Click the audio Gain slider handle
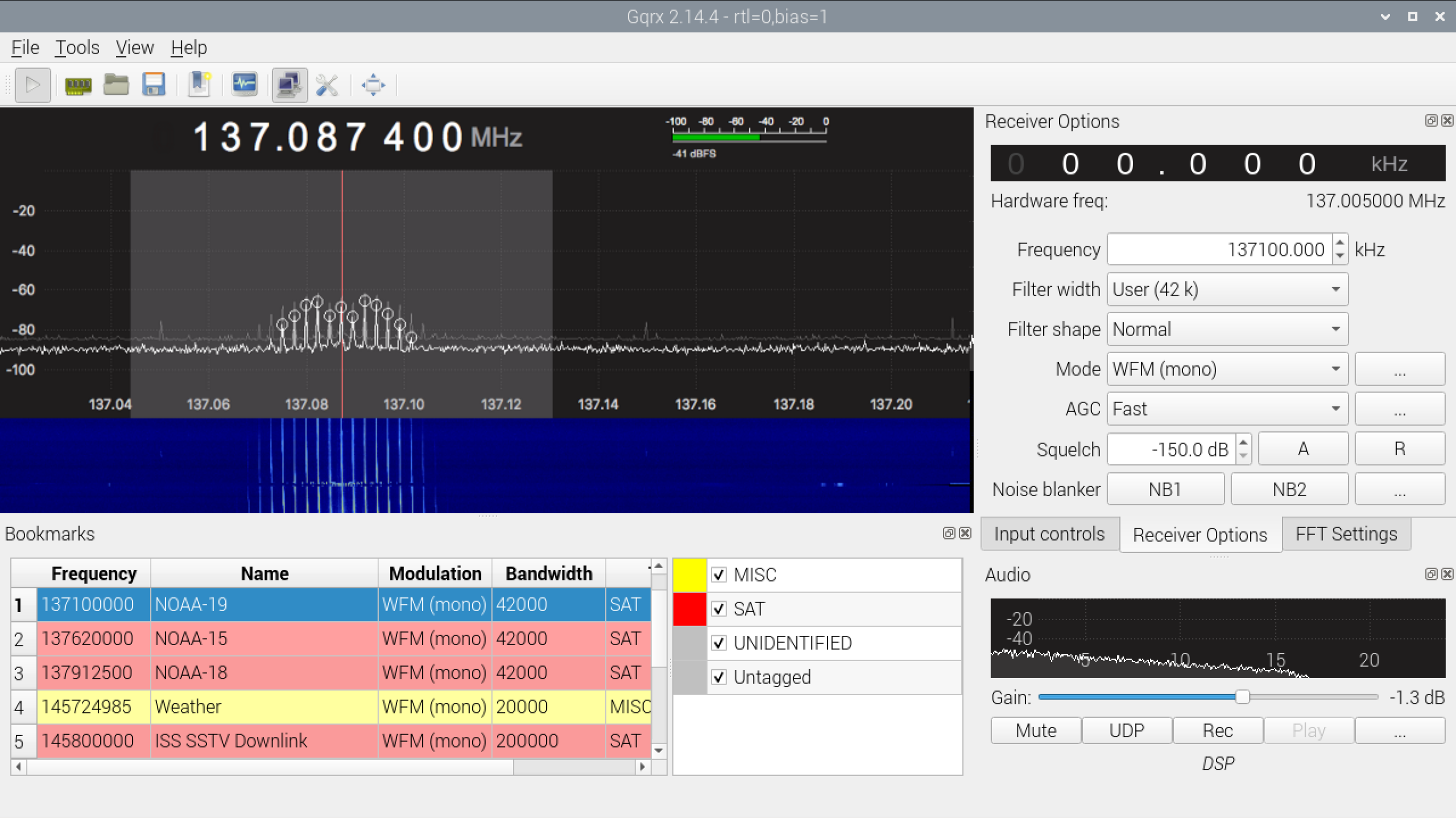1456x818 pixels. (1242, 697)
